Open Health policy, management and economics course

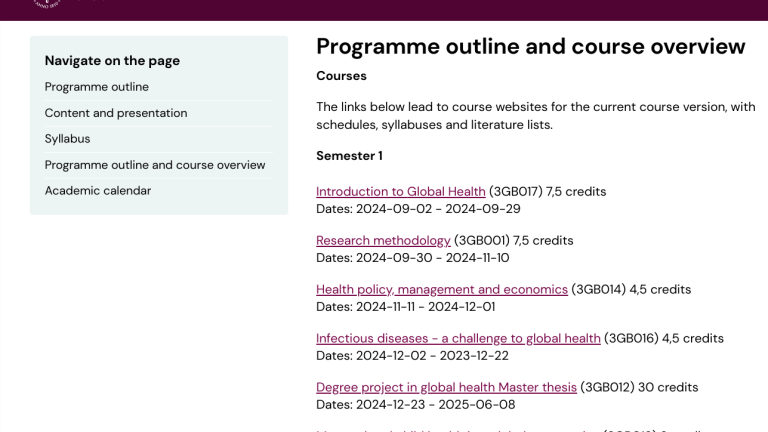click(x=442, y=289)
